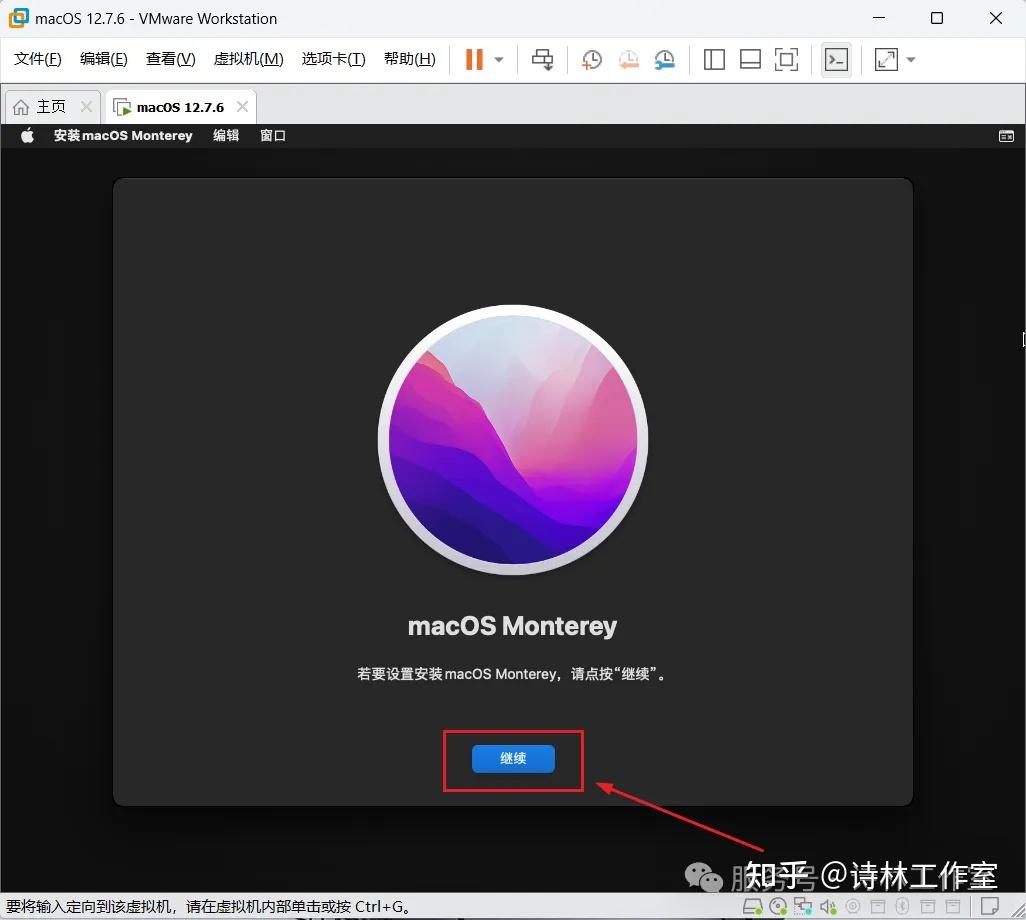Image resolution: width=1026 pixels, height=920 pixels.
Task: Click the macOS Monterey heading
Action: pos(512,626)
